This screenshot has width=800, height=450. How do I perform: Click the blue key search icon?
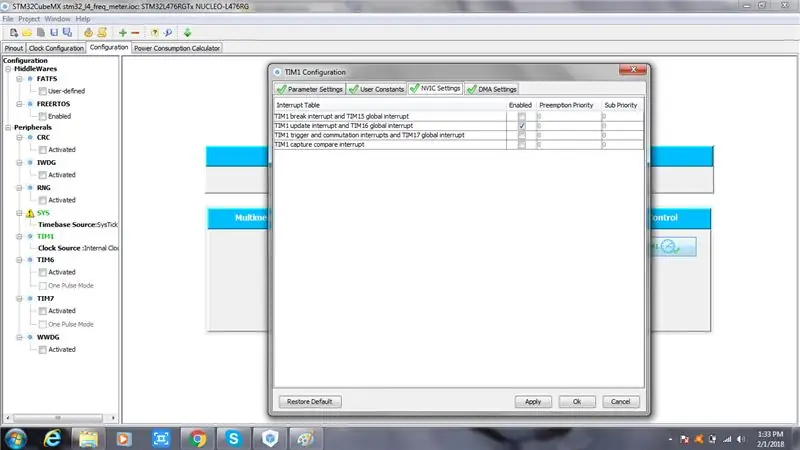click(x=168, y=33)
